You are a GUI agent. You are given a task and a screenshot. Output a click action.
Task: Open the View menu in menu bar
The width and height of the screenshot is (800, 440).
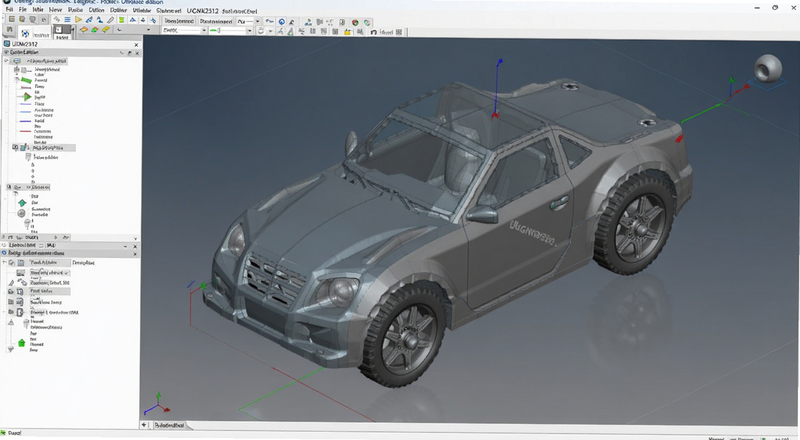click(55, 10)
